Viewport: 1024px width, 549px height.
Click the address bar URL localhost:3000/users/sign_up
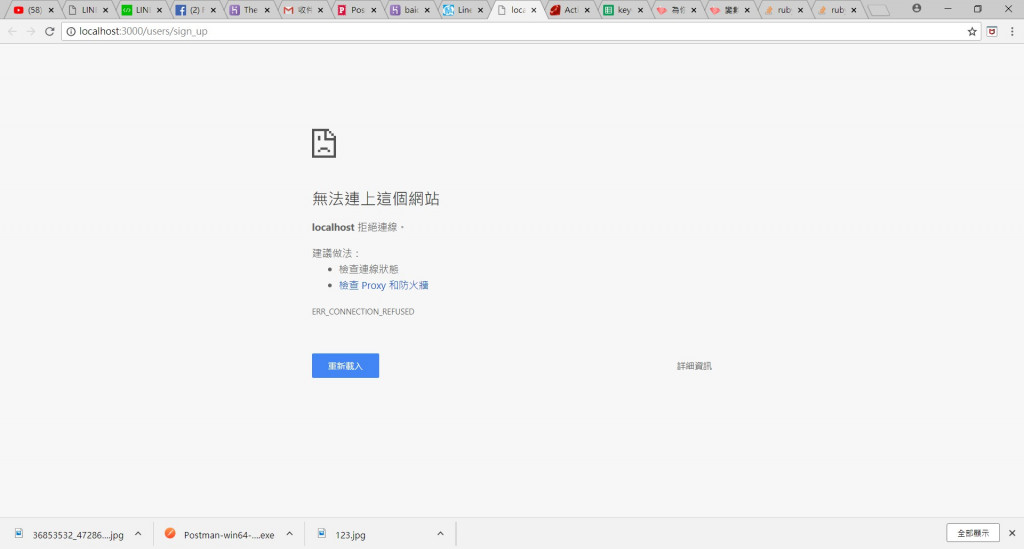[x=144, y=31]
